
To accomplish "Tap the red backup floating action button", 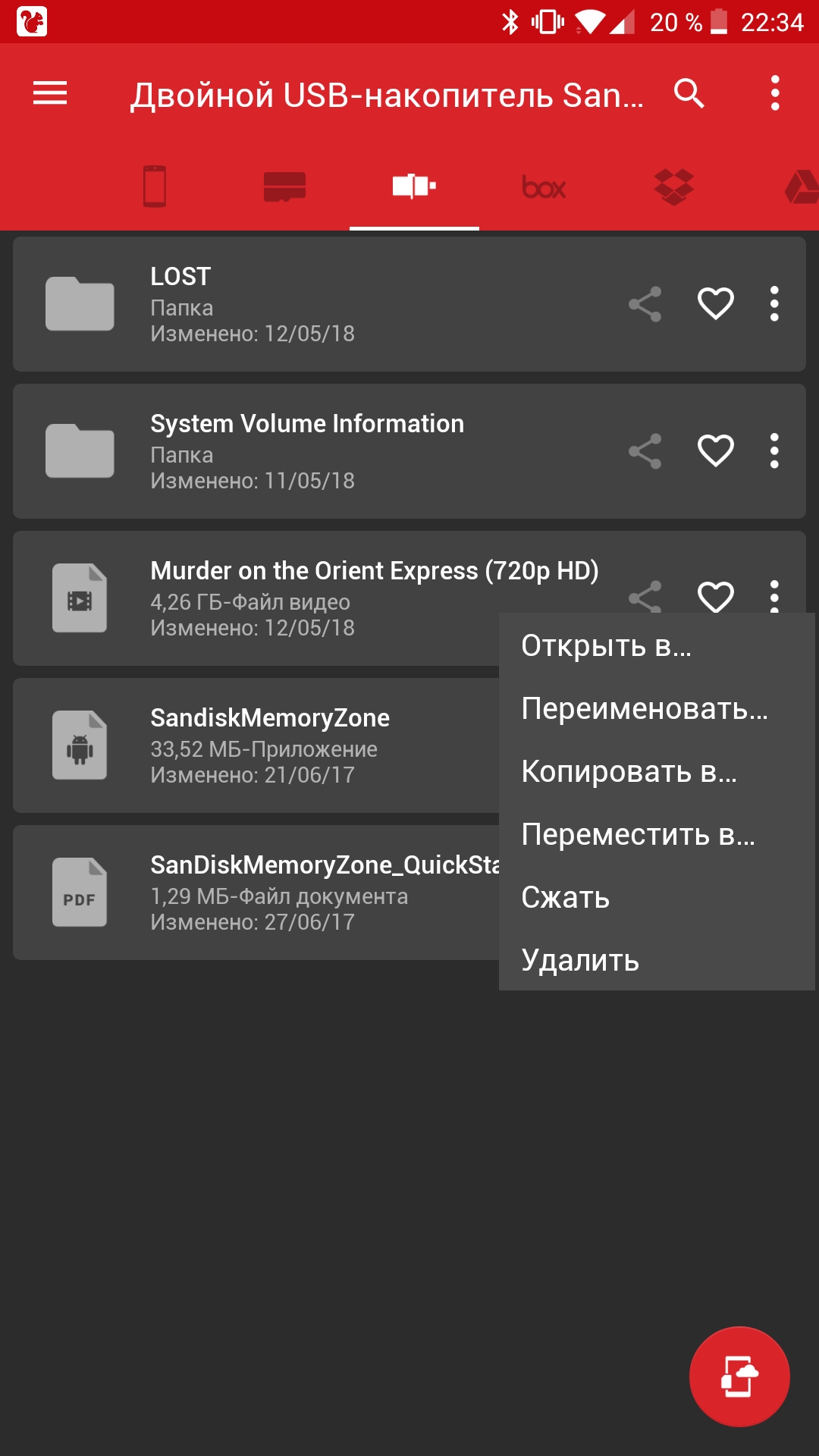I will [x=739, y=1376].
